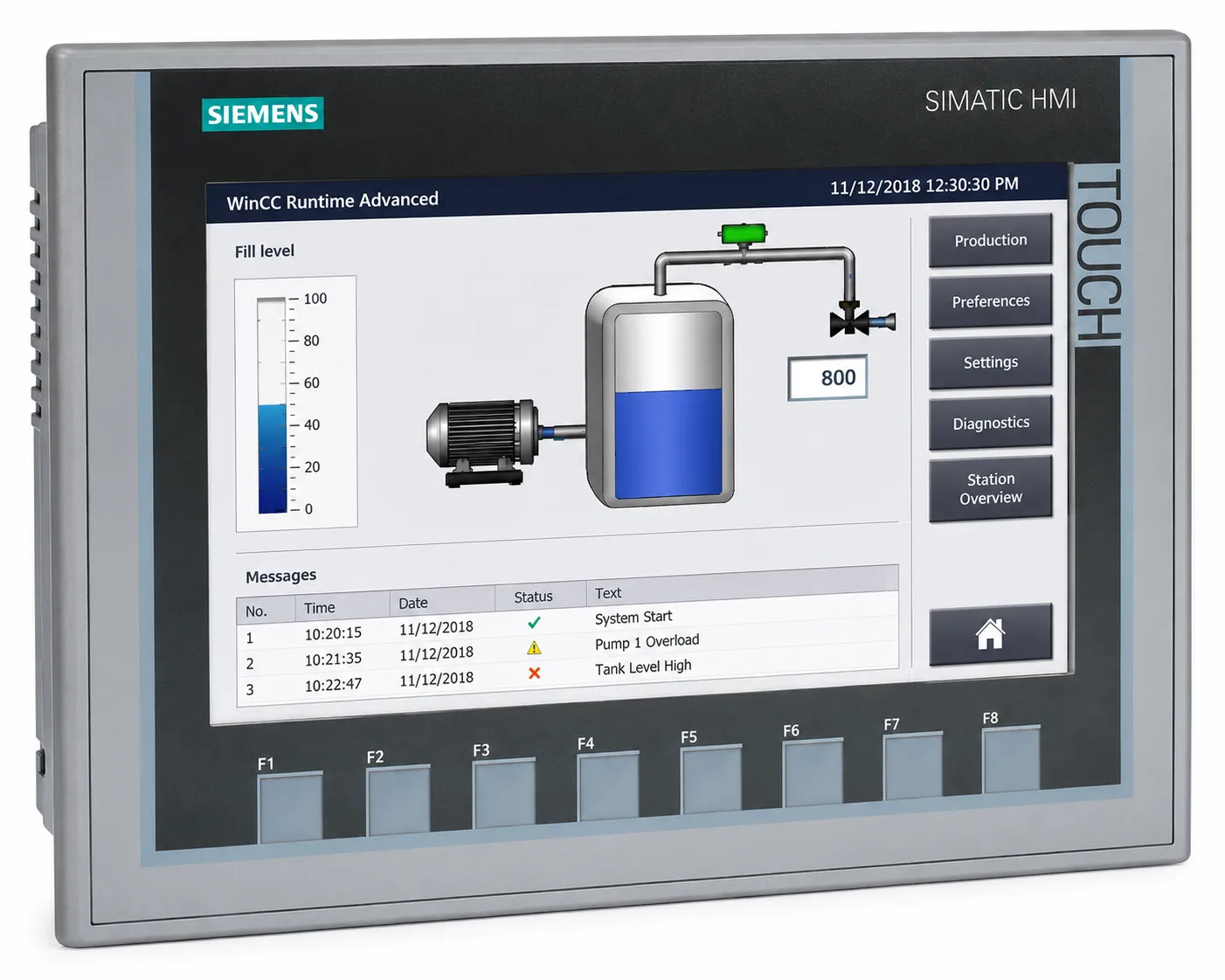
Task: Tap the green valve actuator icon
Action: [743, 234]
